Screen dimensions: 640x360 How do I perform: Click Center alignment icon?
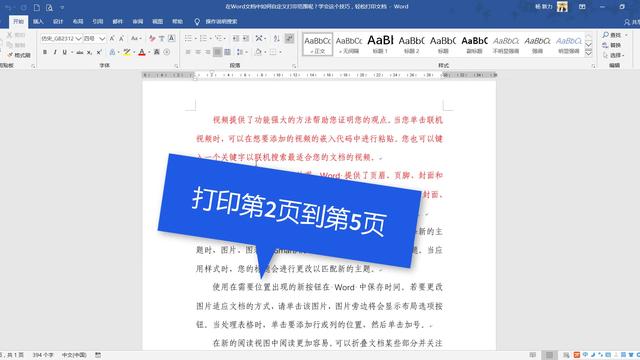tap(198, 52)
